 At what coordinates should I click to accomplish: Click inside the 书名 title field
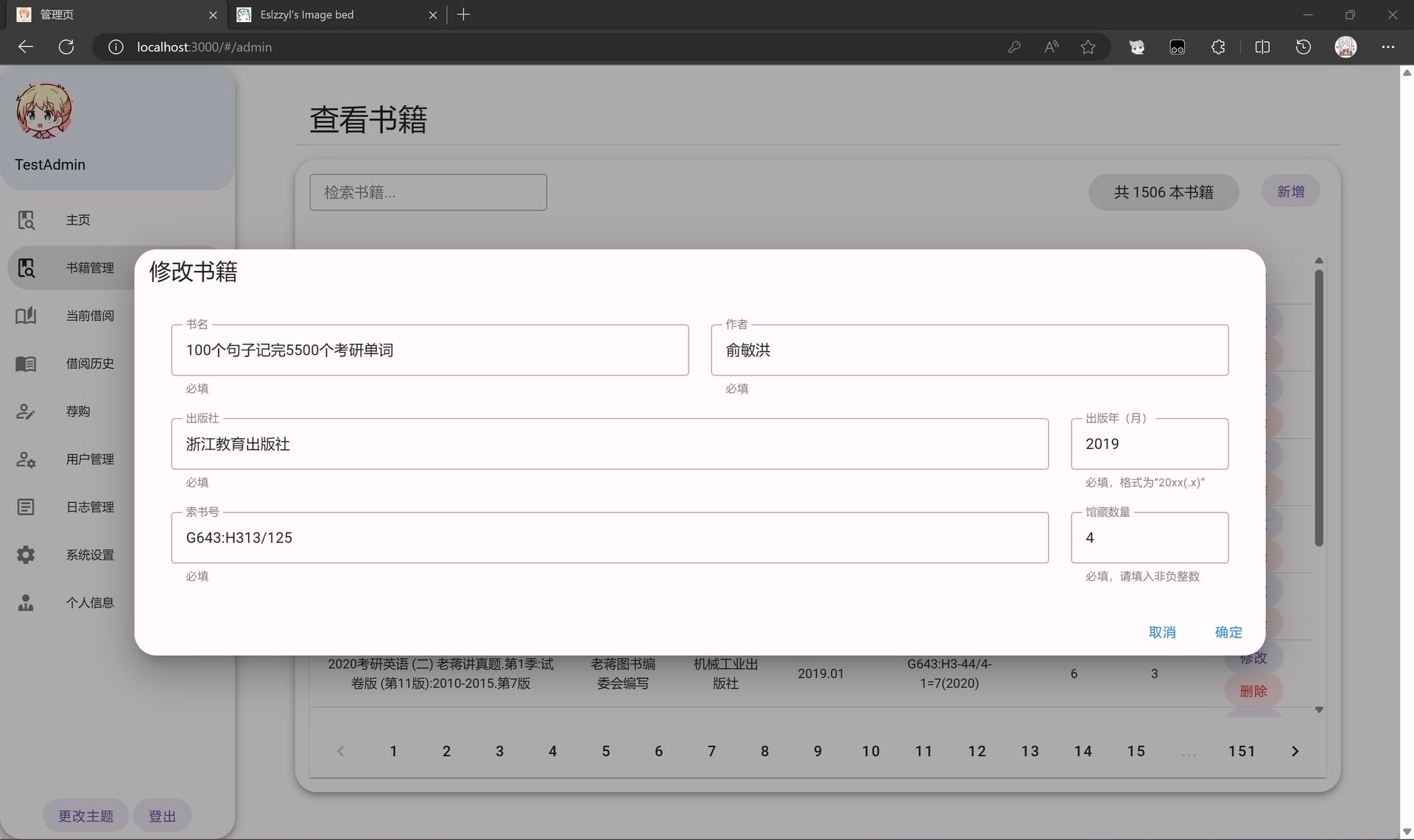(429, 350)
